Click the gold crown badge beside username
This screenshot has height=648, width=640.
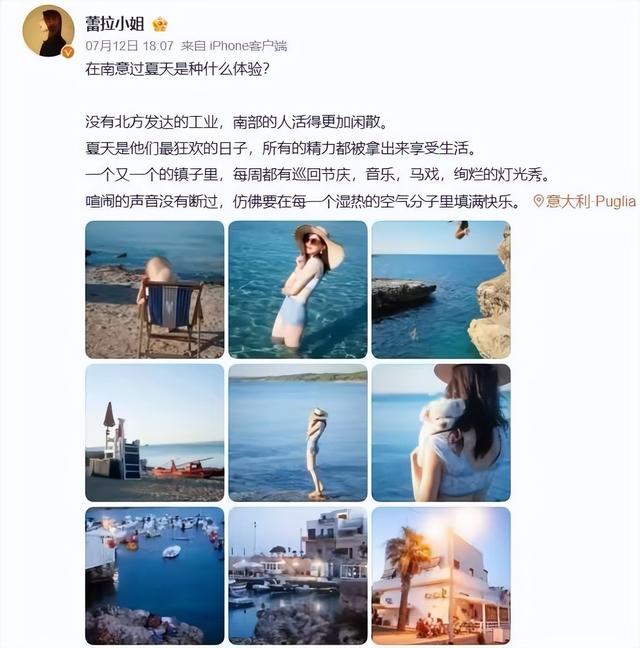pos(159,24)
